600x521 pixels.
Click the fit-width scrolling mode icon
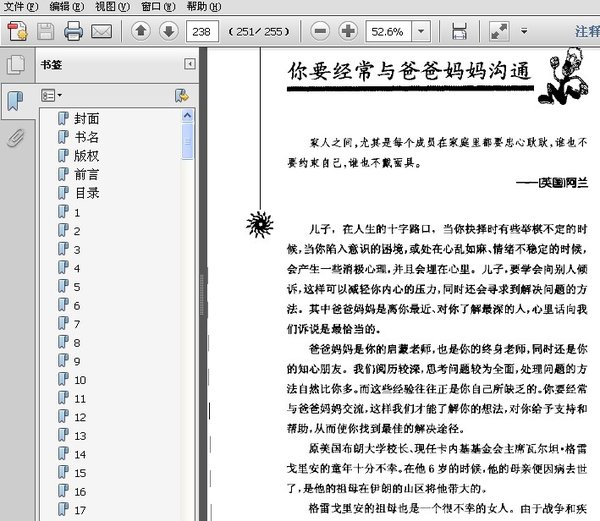click(459, 31)
